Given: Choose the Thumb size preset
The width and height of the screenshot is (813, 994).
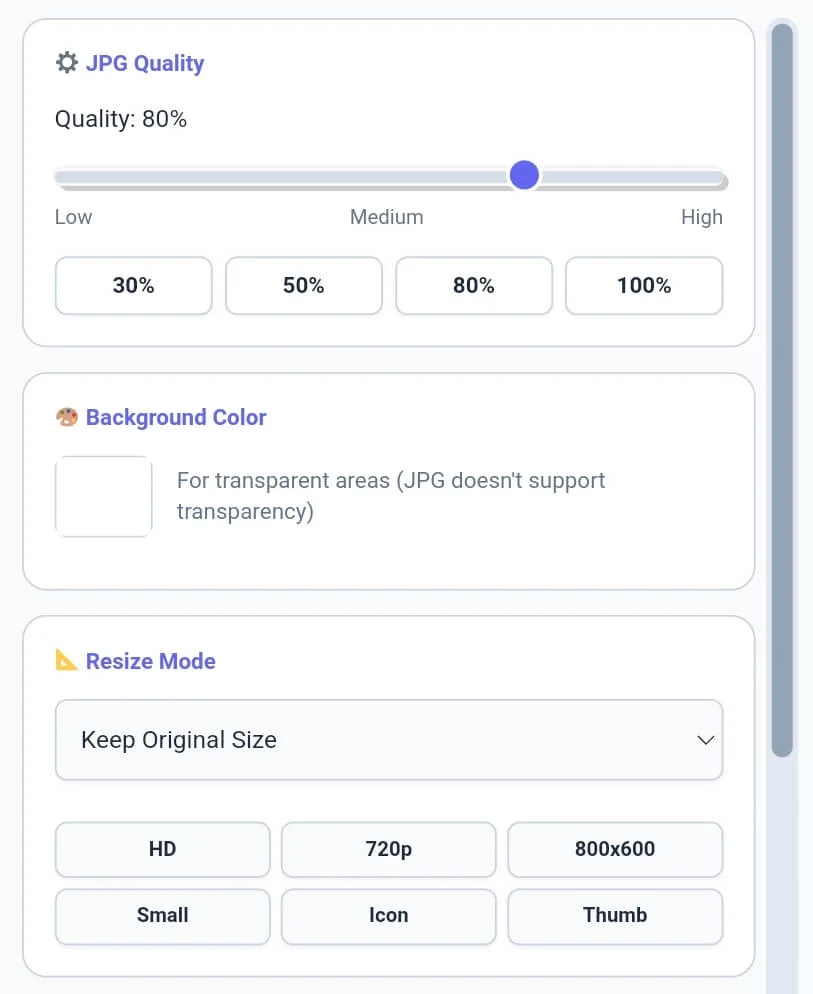Looking at the screenshot, I should (x=615, y=915).
